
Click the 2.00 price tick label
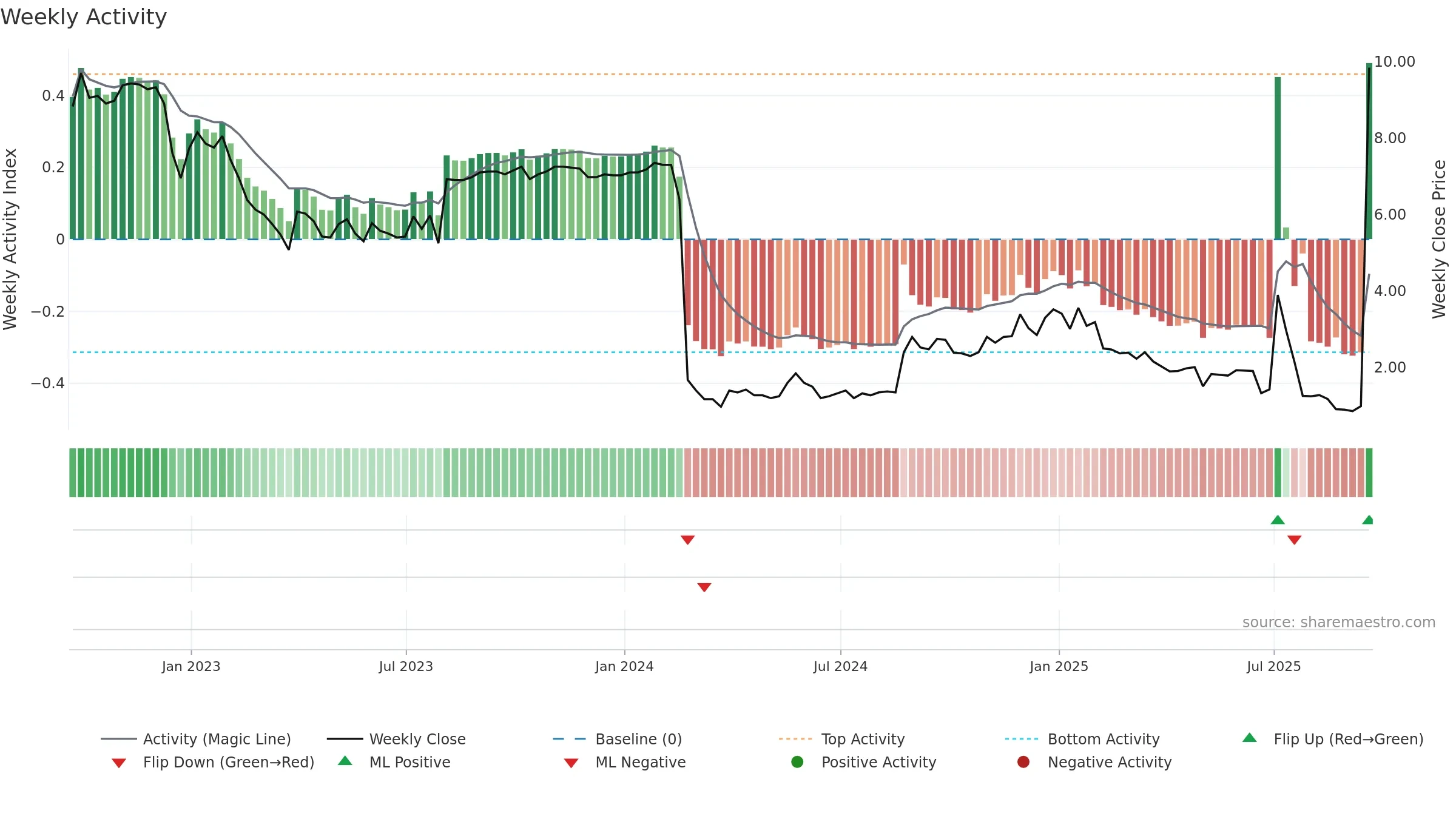click(x=1390, y=368)
